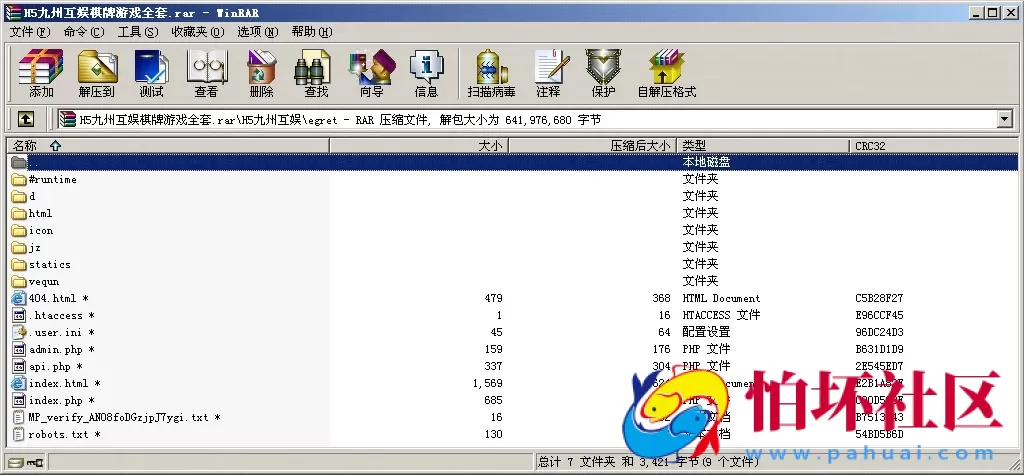Click the 解压到 (Extract to) toolbar icon
Viewport: 1024px width, 475px height.
click(x=97, y=73)
